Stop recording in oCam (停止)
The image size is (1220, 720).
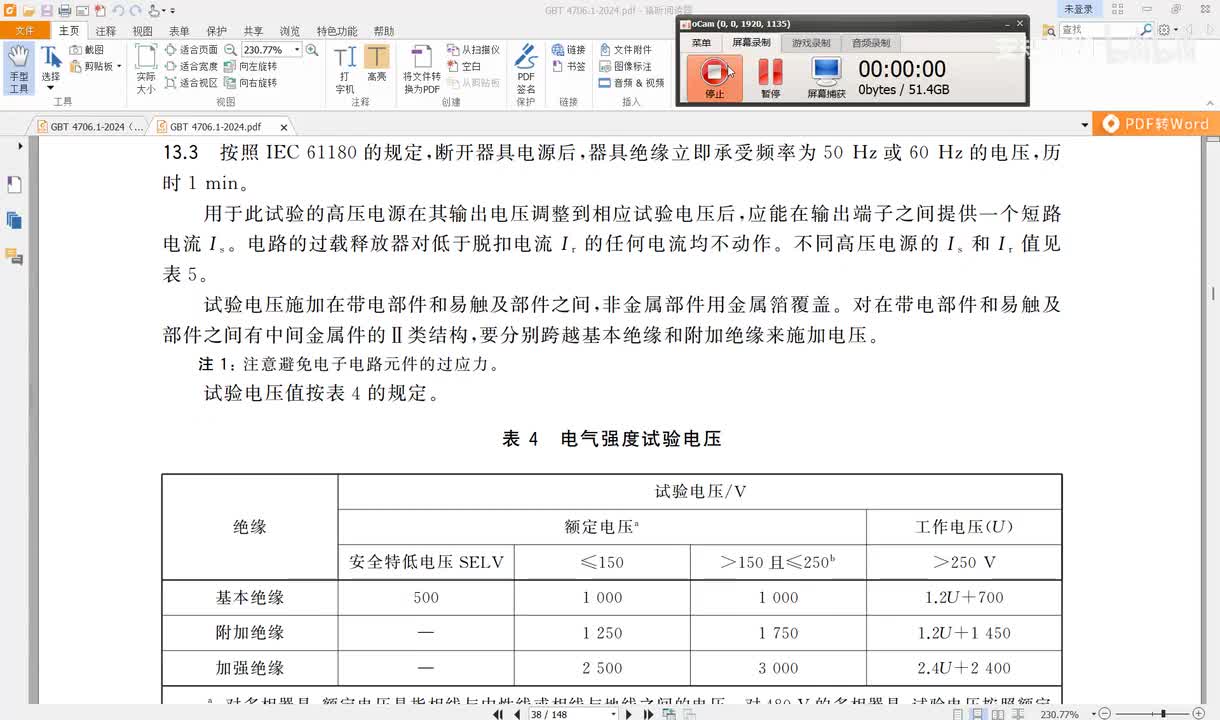714,78
